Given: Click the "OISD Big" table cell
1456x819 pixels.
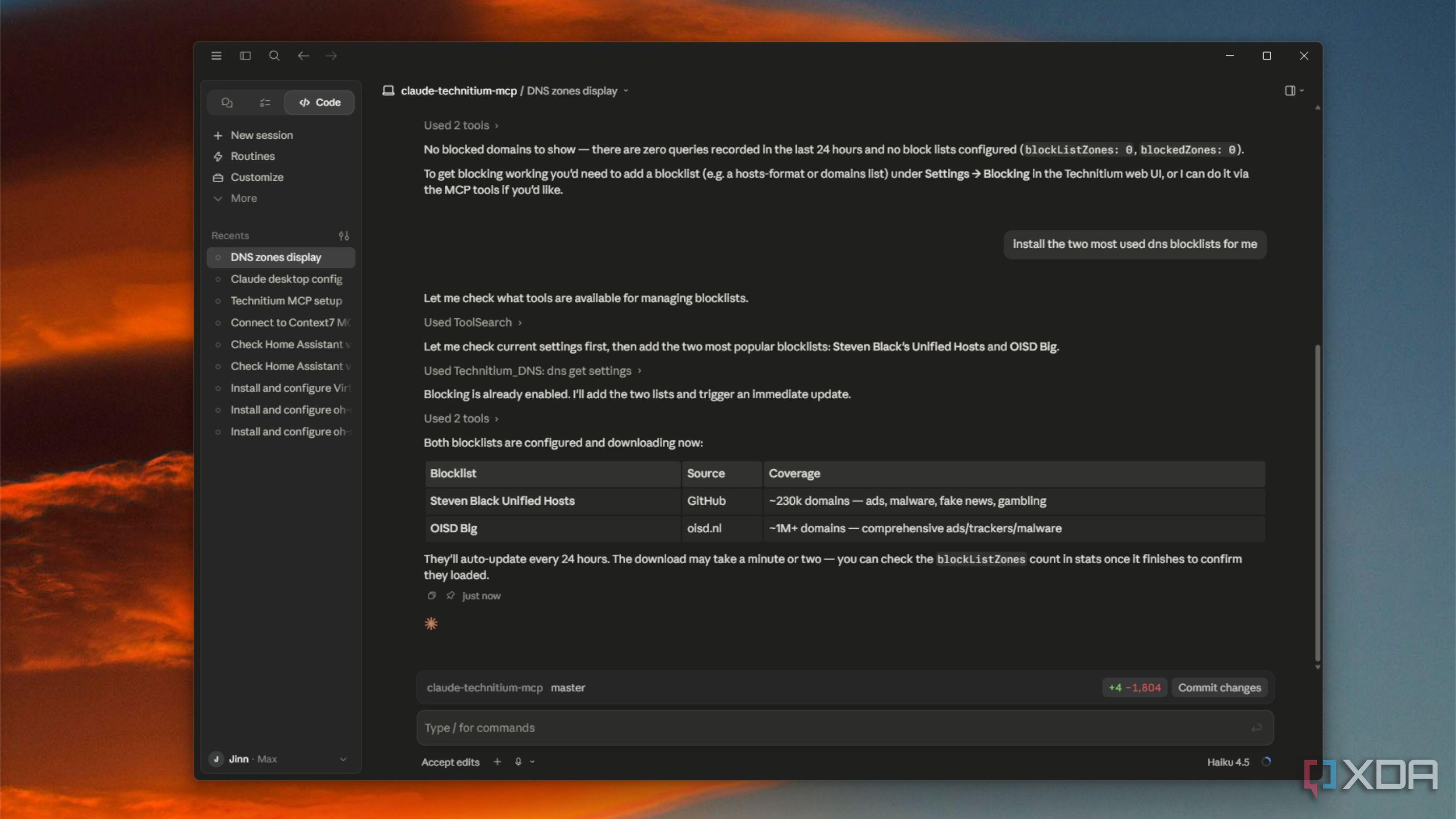Looking at the screenshot, I should pos(553,528).
